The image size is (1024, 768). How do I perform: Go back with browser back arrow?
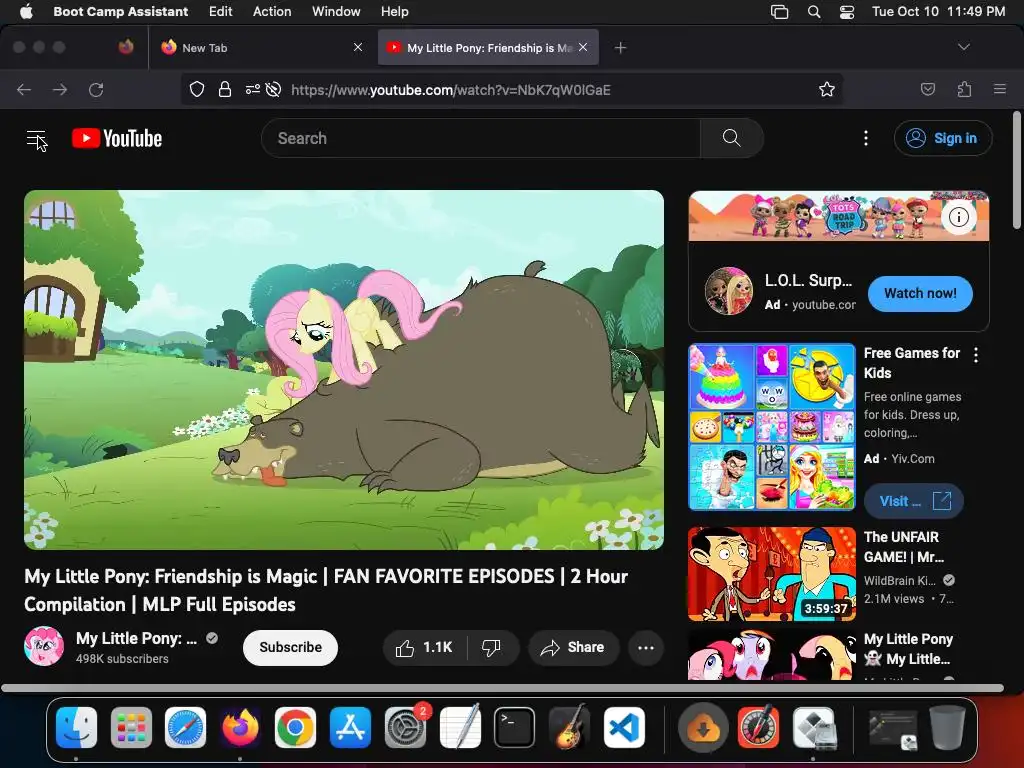(x=24, y=89)
